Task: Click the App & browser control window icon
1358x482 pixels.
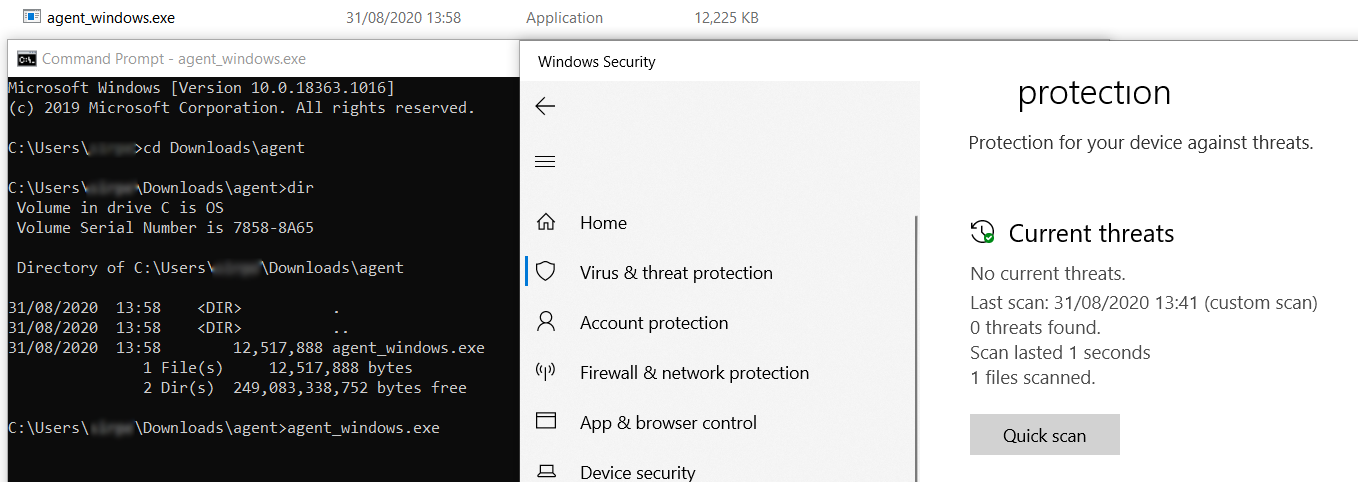Action: (546, 421)
